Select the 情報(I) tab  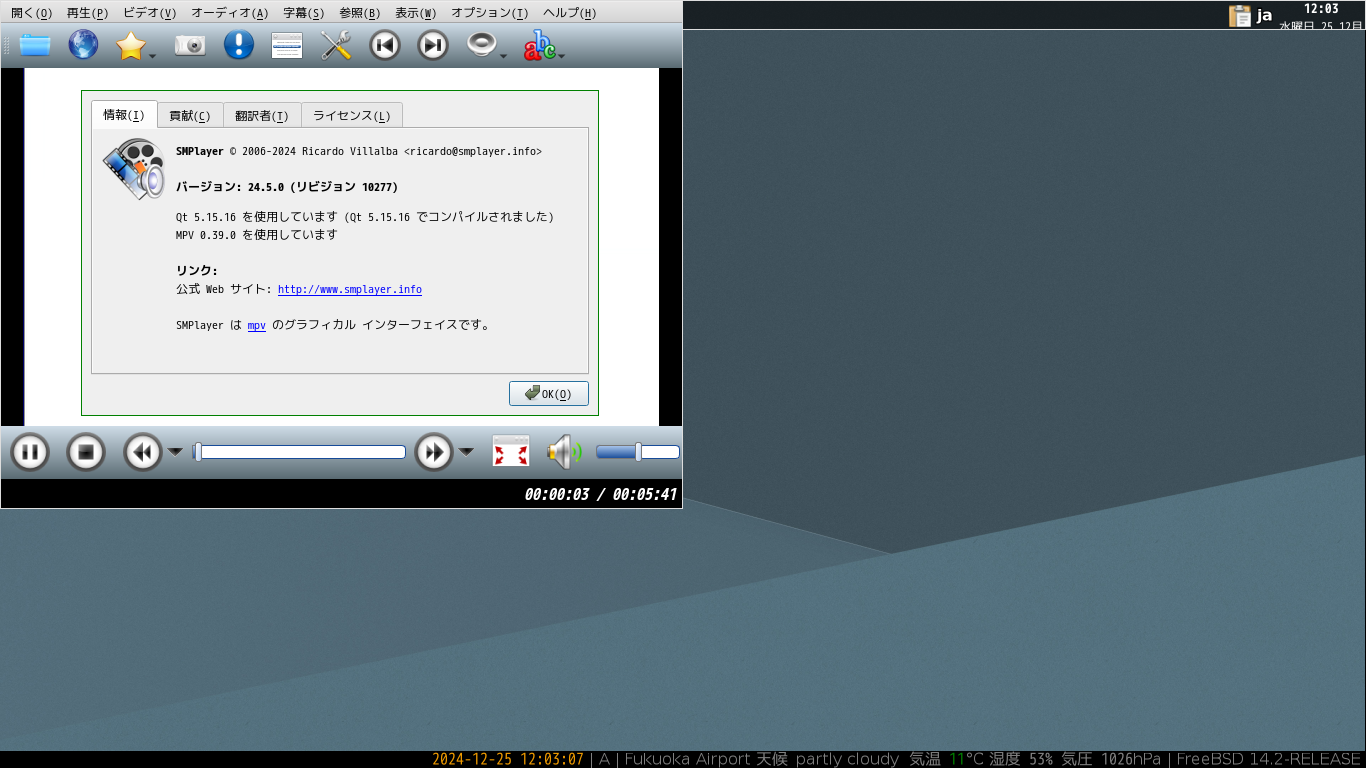pos(124,115)
